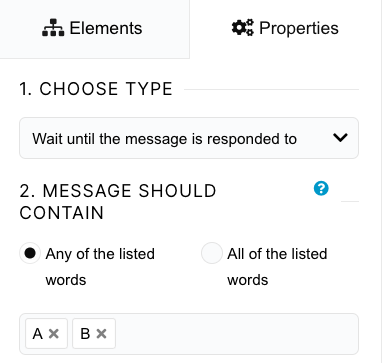Click the '2. MESSAGE SHOULD CONTAIN' section heading
This screenshot has width=382, height=363.
click(x=118, y=202)
